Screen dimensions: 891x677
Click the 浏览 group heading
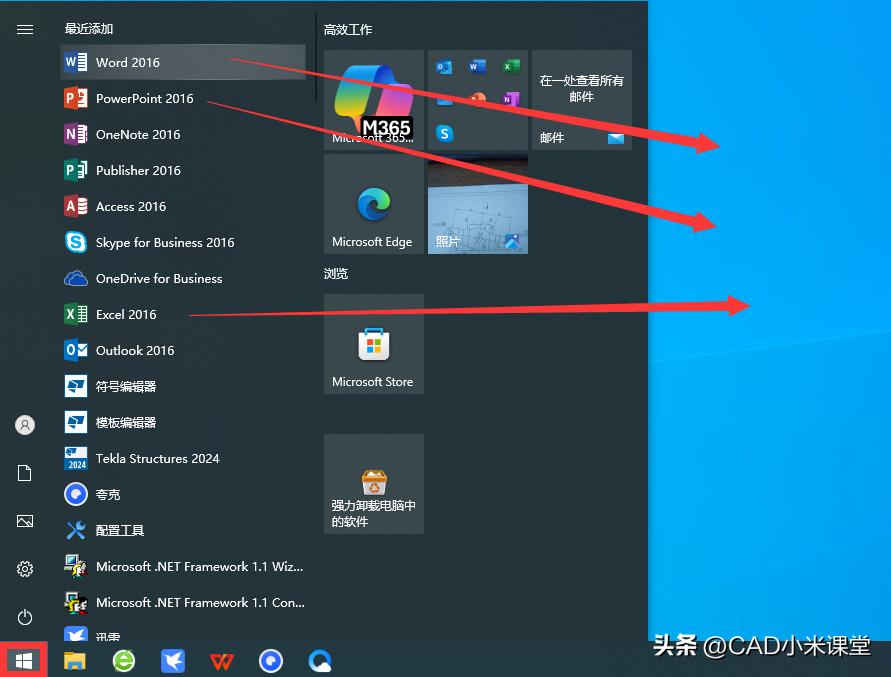tap(336, 273)
